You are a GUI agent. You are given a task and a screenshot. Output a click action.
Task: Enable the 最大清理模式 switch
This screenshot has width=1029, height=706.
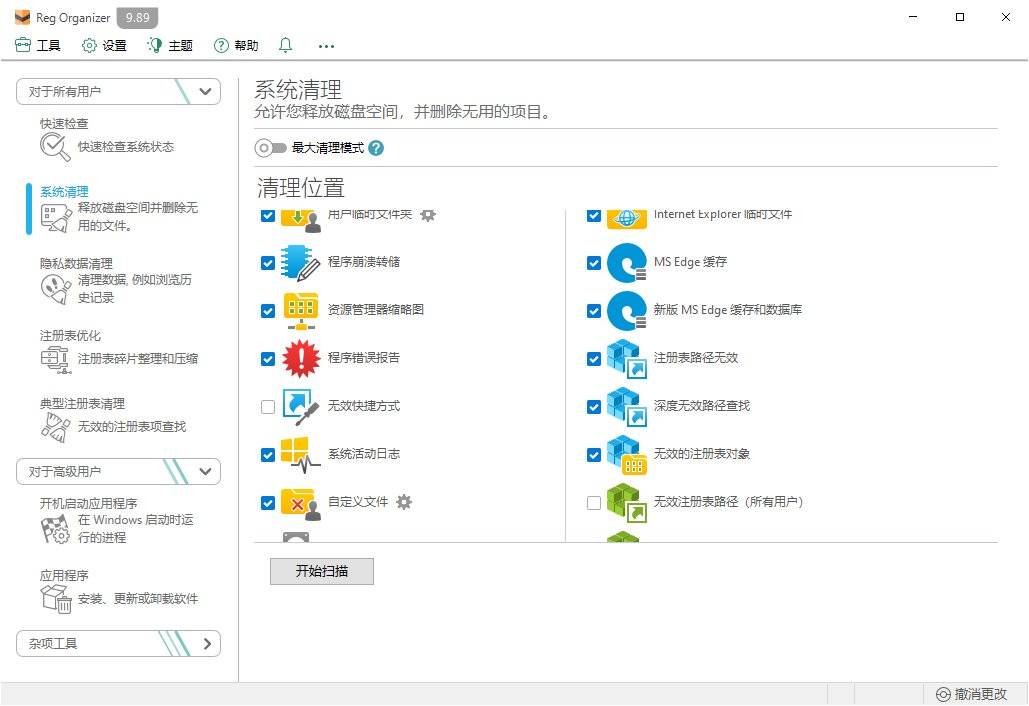tap(271, 147)
